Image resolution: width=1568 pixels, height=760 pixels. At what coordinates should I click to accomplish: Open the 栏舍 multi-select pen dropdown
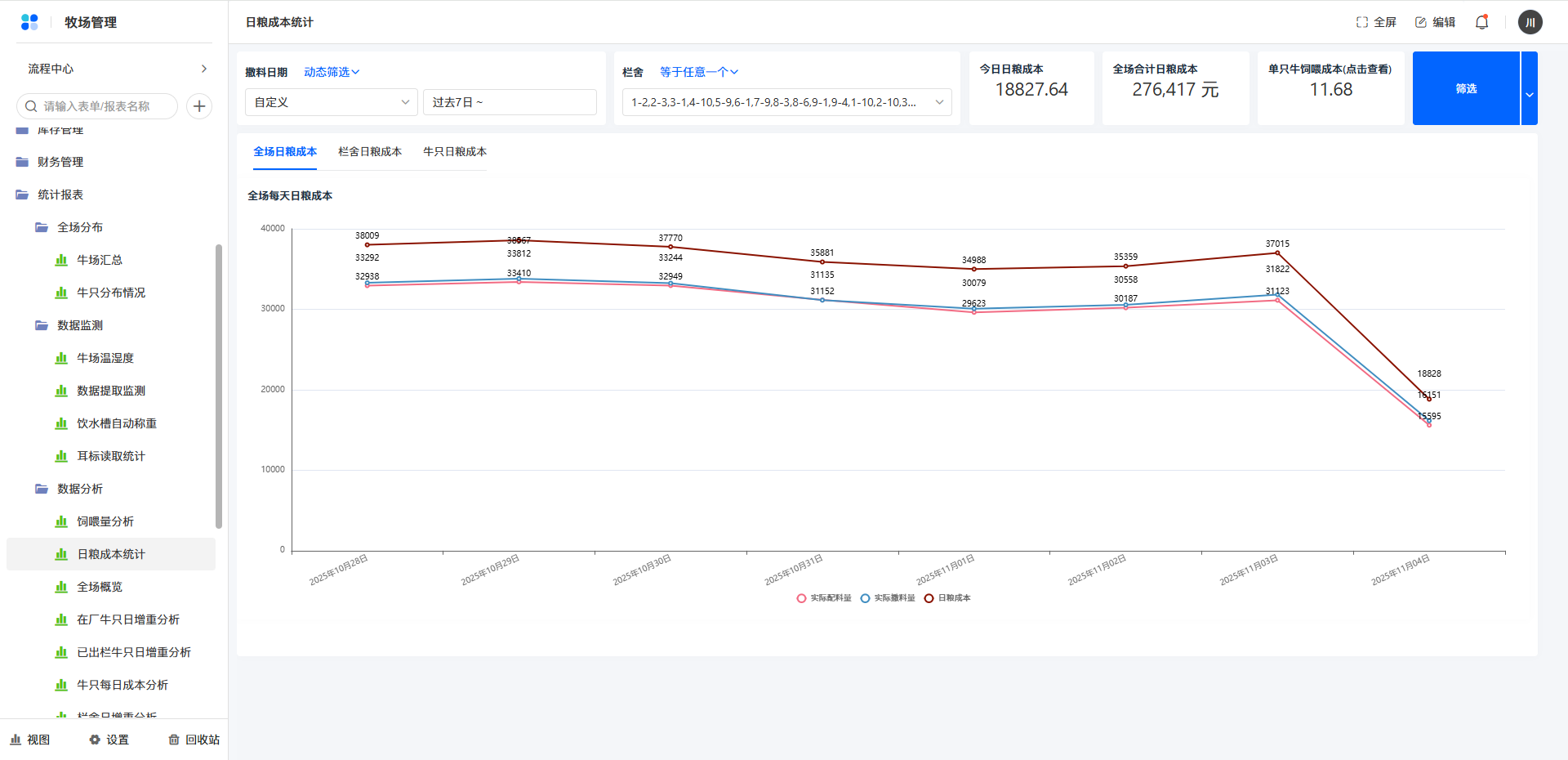[786, 102]
